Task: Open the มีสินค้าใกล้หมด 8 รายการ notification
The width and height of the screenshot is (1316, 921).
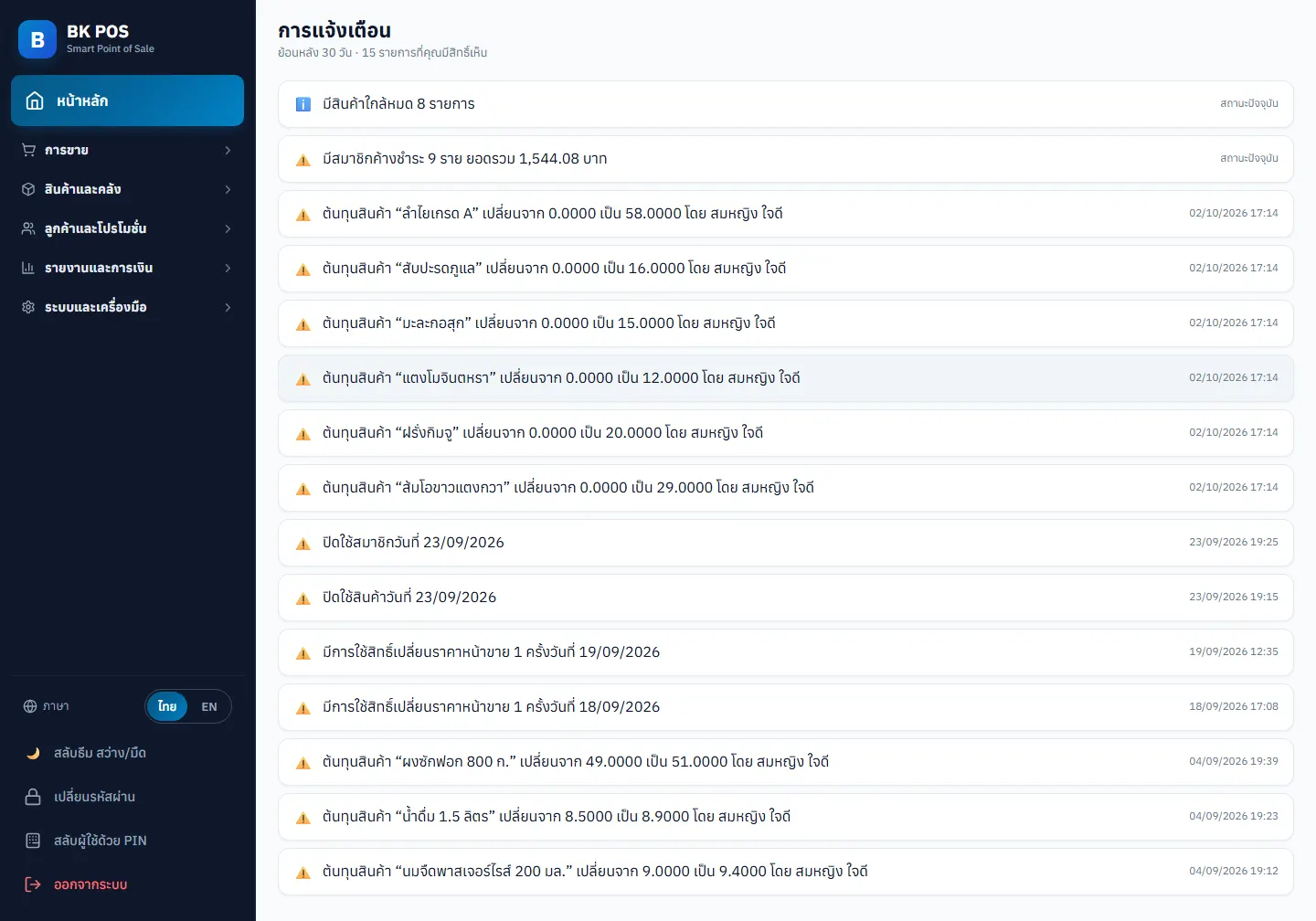Action: point(786,104)
